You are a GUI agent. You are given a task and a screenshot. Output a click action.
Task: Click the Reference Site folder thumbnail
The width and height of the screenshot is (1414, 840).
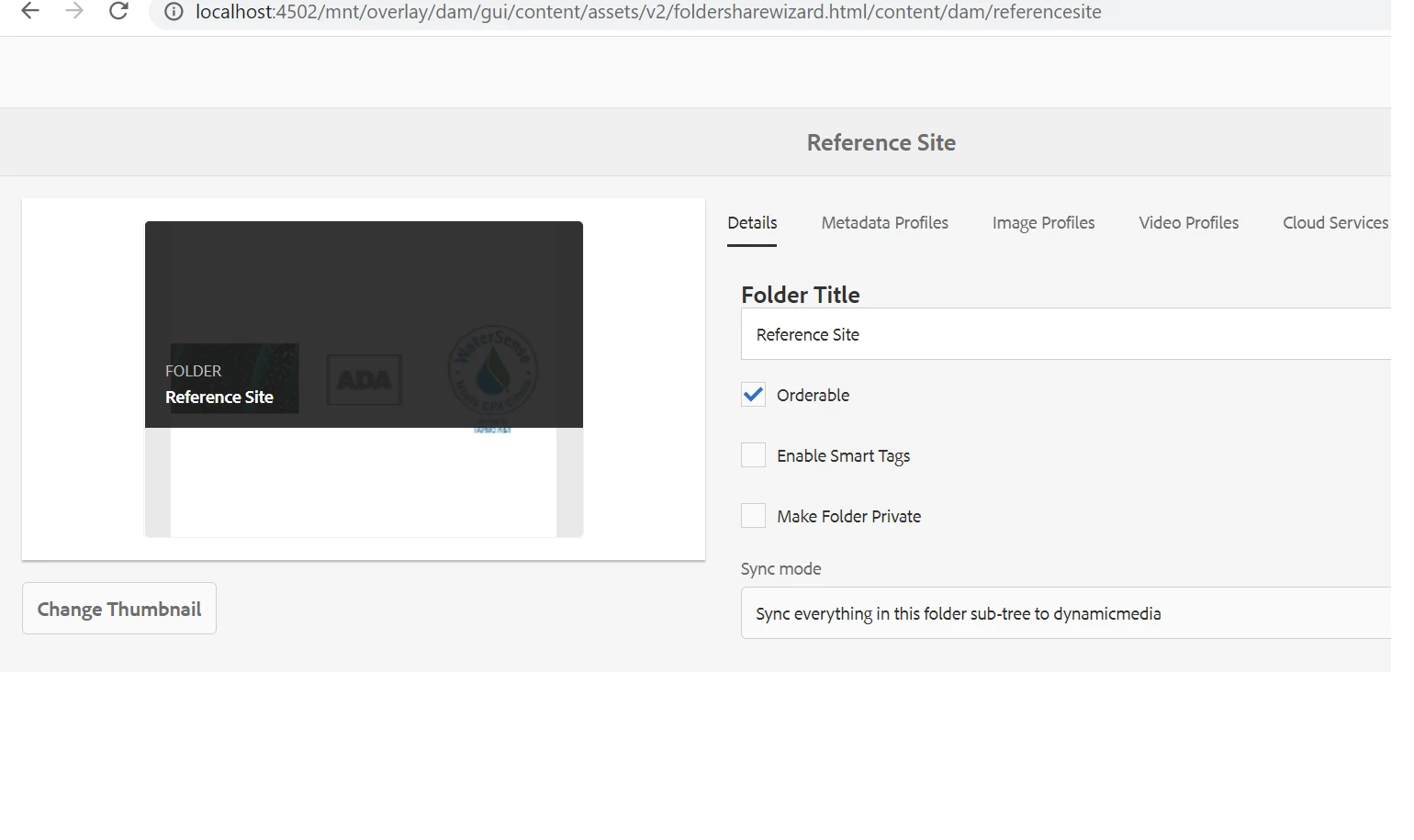[x=364, y=379]
